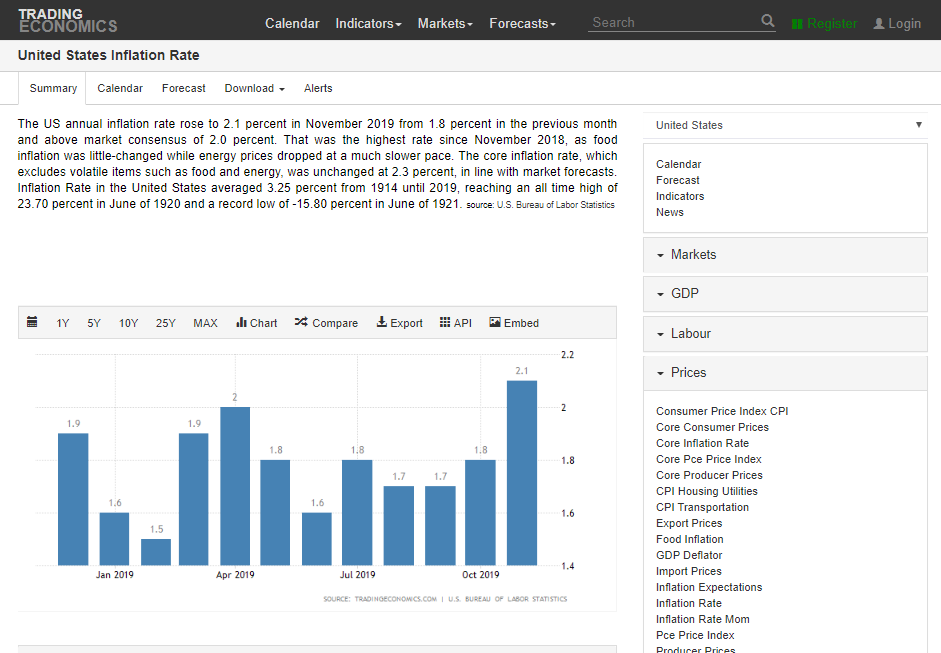The width and height of the screenshot is (941, 653).
Task: Open the Chart type bar icon
Action: click(x=241, y=323)
